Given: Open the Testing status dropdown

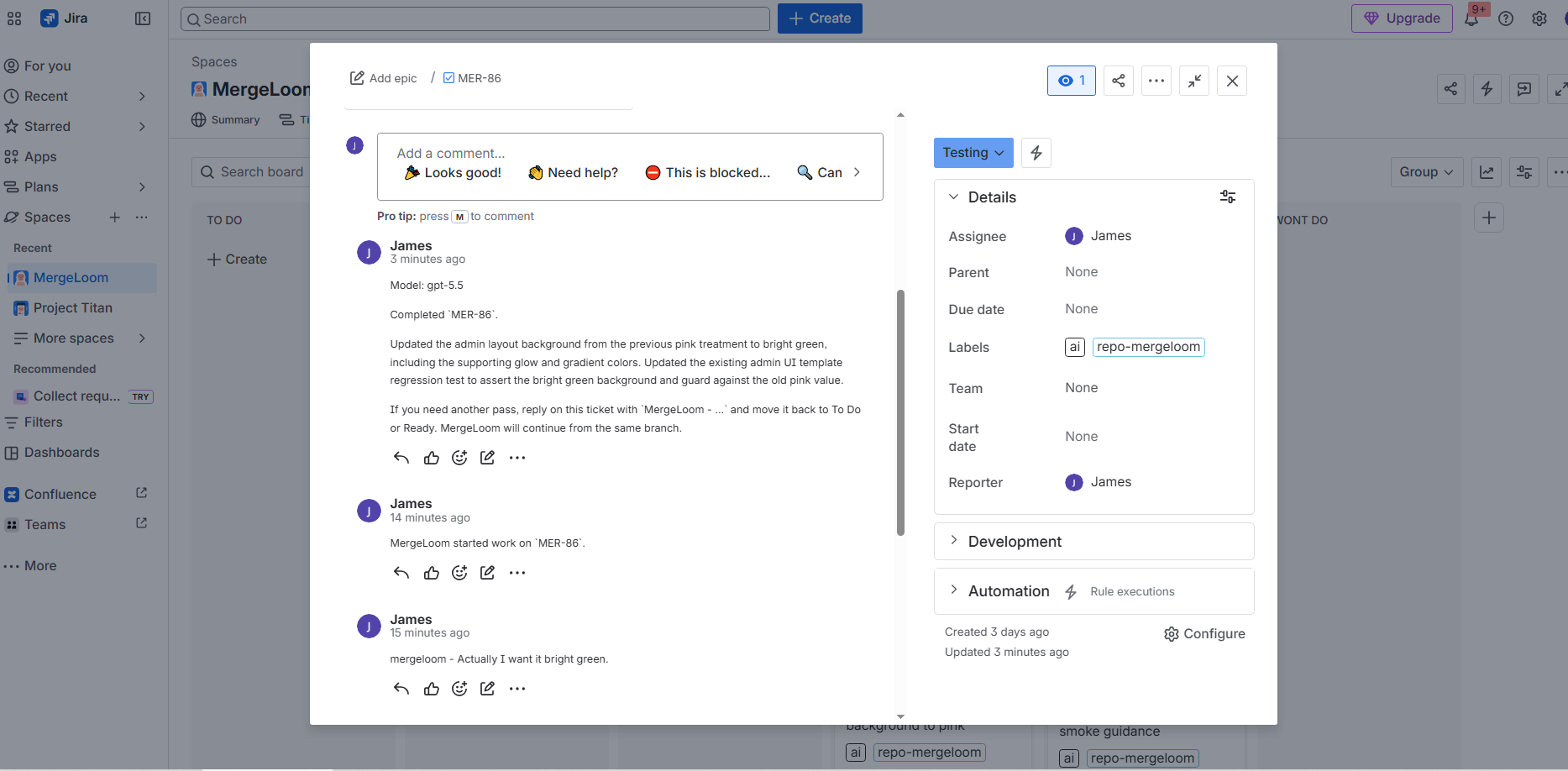Looking at the screenshot, I should [x=973, y=153].
